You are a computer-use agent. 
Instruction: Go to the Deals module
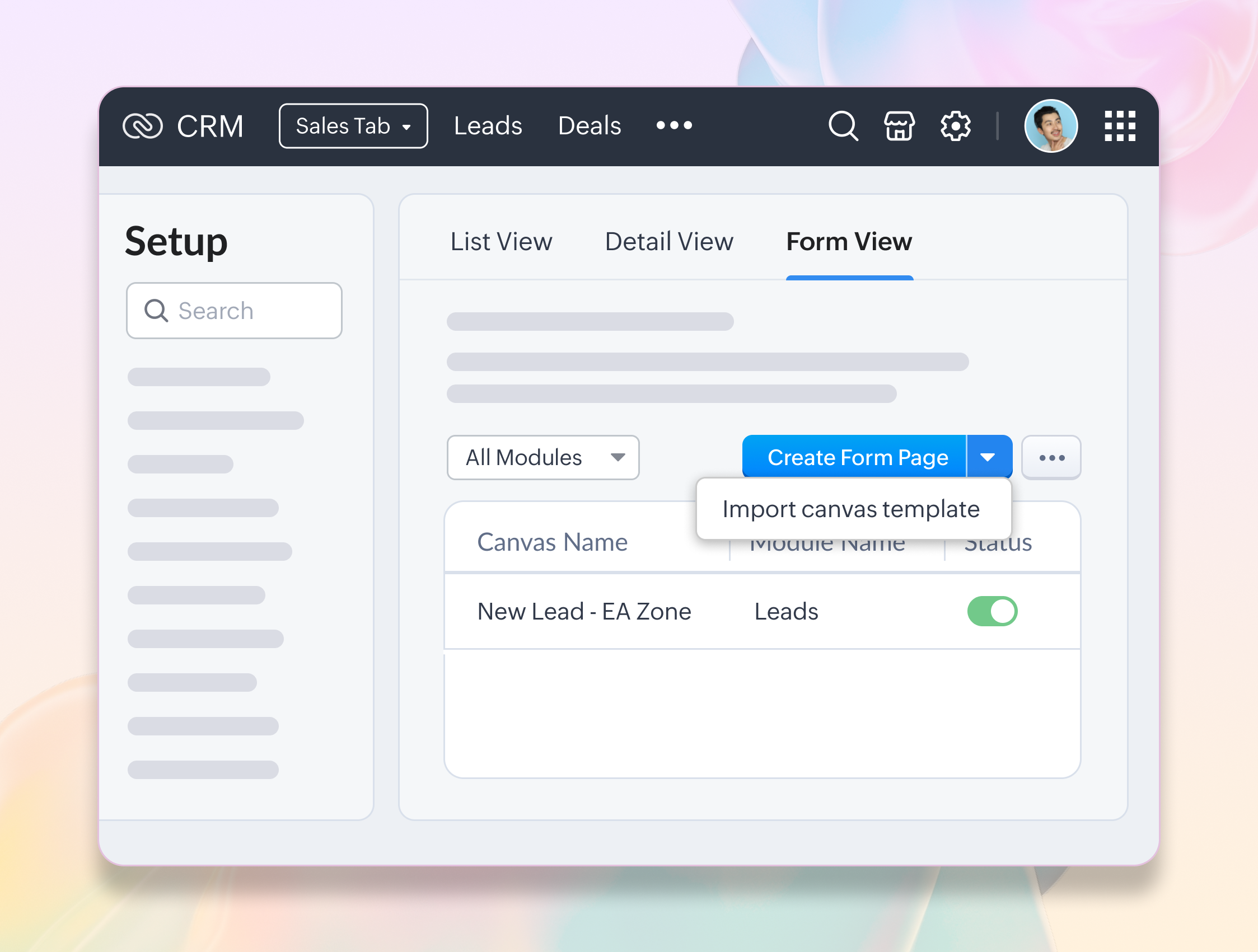(589, 125)
